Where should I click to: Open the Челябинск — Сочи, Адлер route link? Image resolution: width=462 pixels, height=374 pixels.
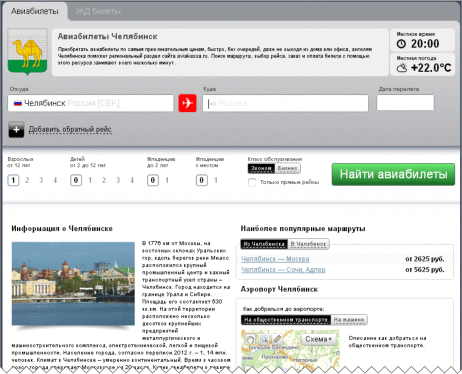coord(283,270)
